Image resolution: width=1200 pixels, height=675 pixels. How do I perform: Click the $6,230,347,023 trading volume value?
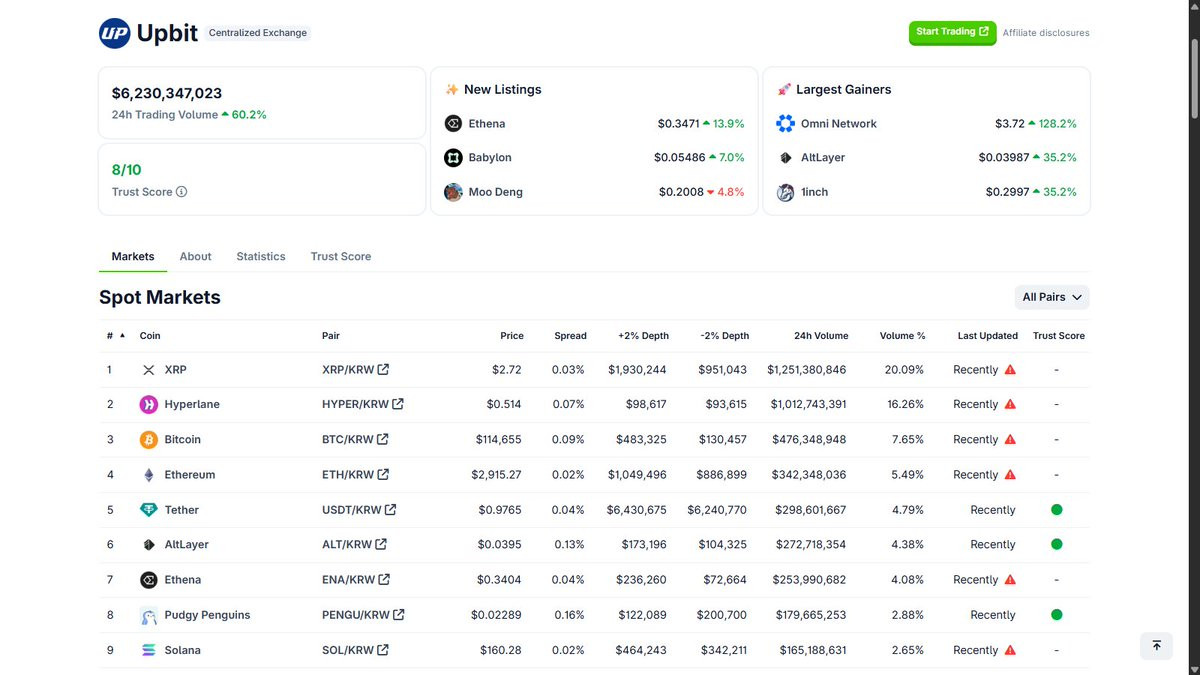167,93
